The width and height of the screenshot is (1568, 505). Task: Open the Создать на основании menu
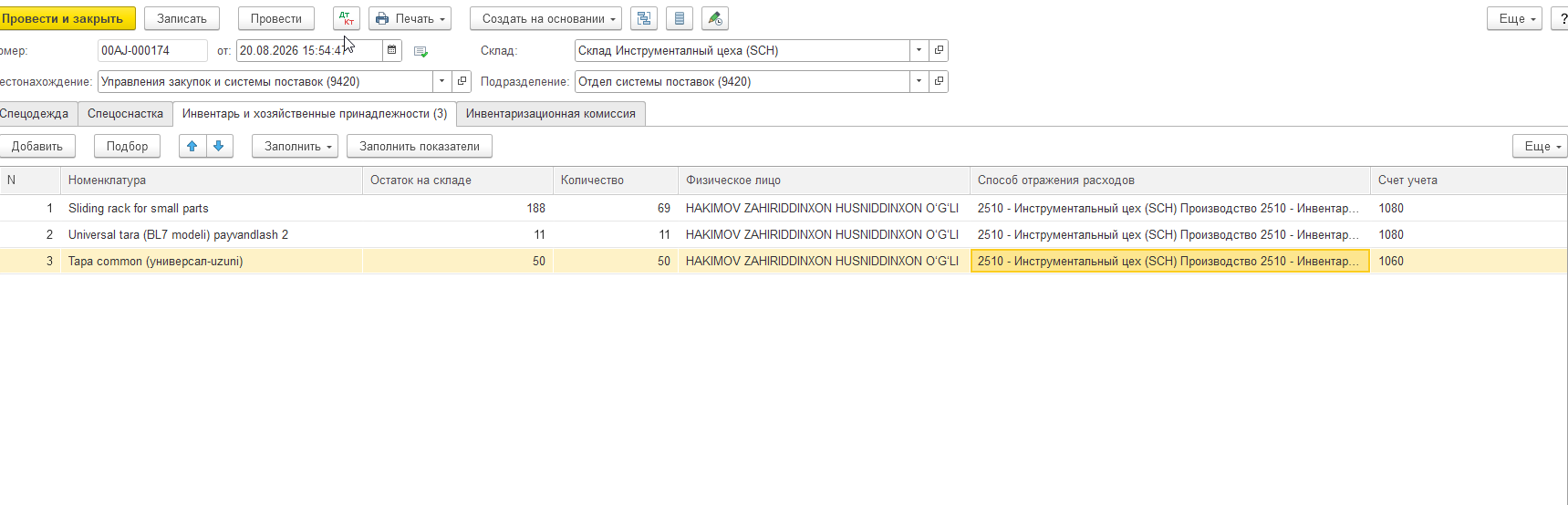click(546, 18)
